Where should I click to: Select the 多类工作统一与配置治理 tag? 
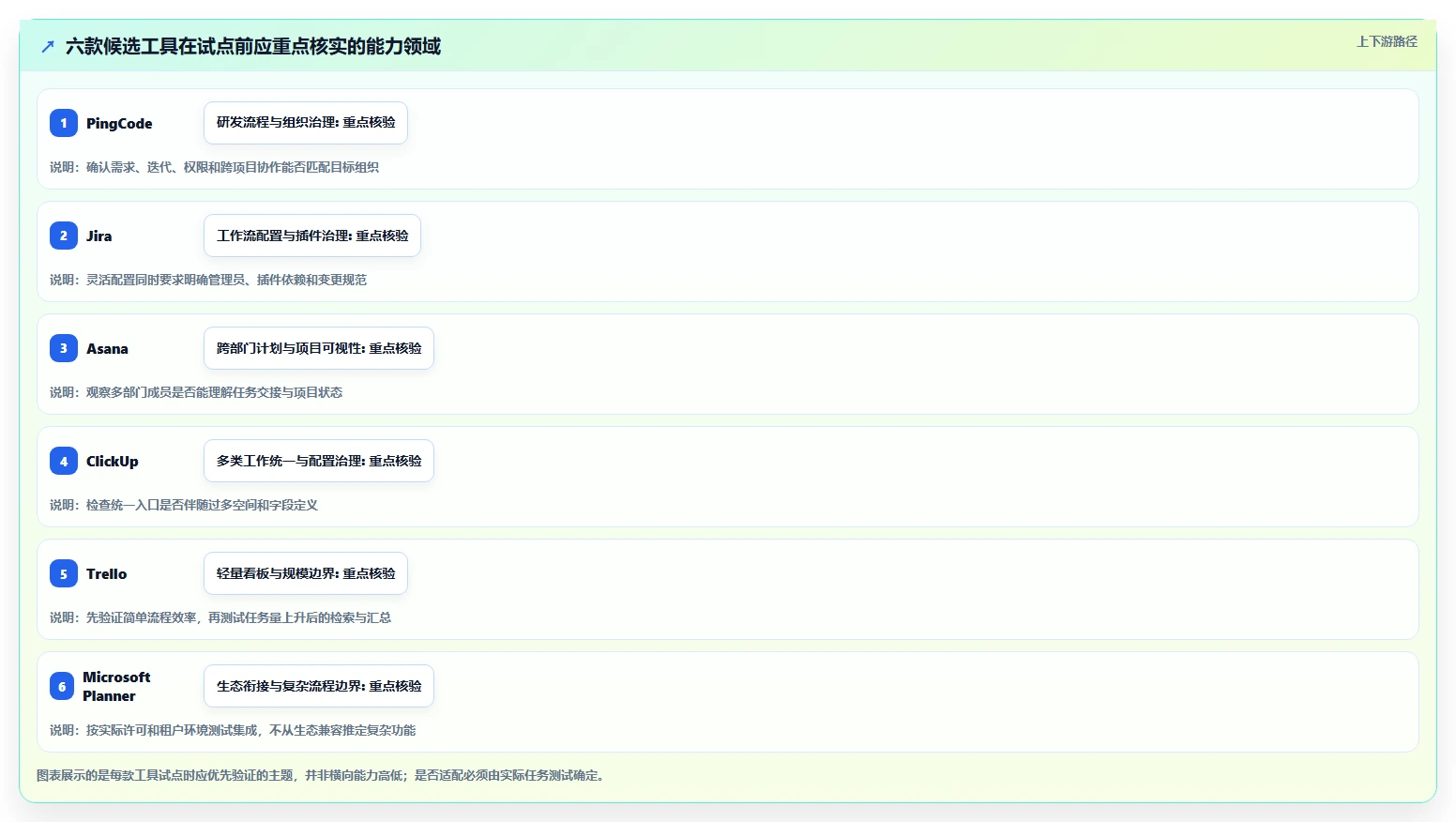point(319,461)
